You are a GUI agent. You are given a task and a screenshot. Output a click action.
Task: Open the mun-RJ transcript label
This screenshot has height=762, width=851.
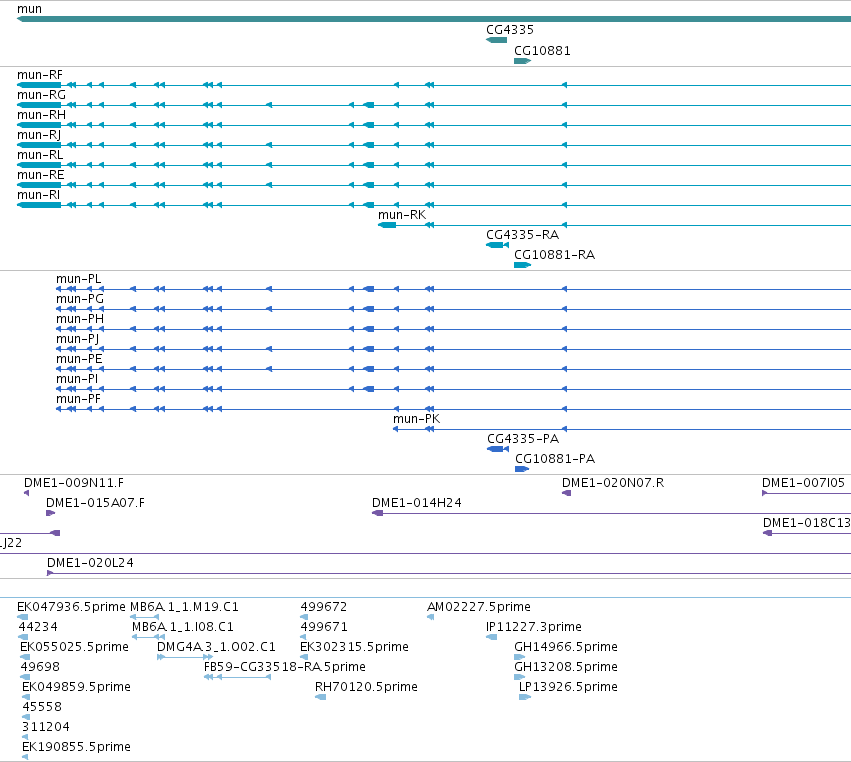pos(39,135)
